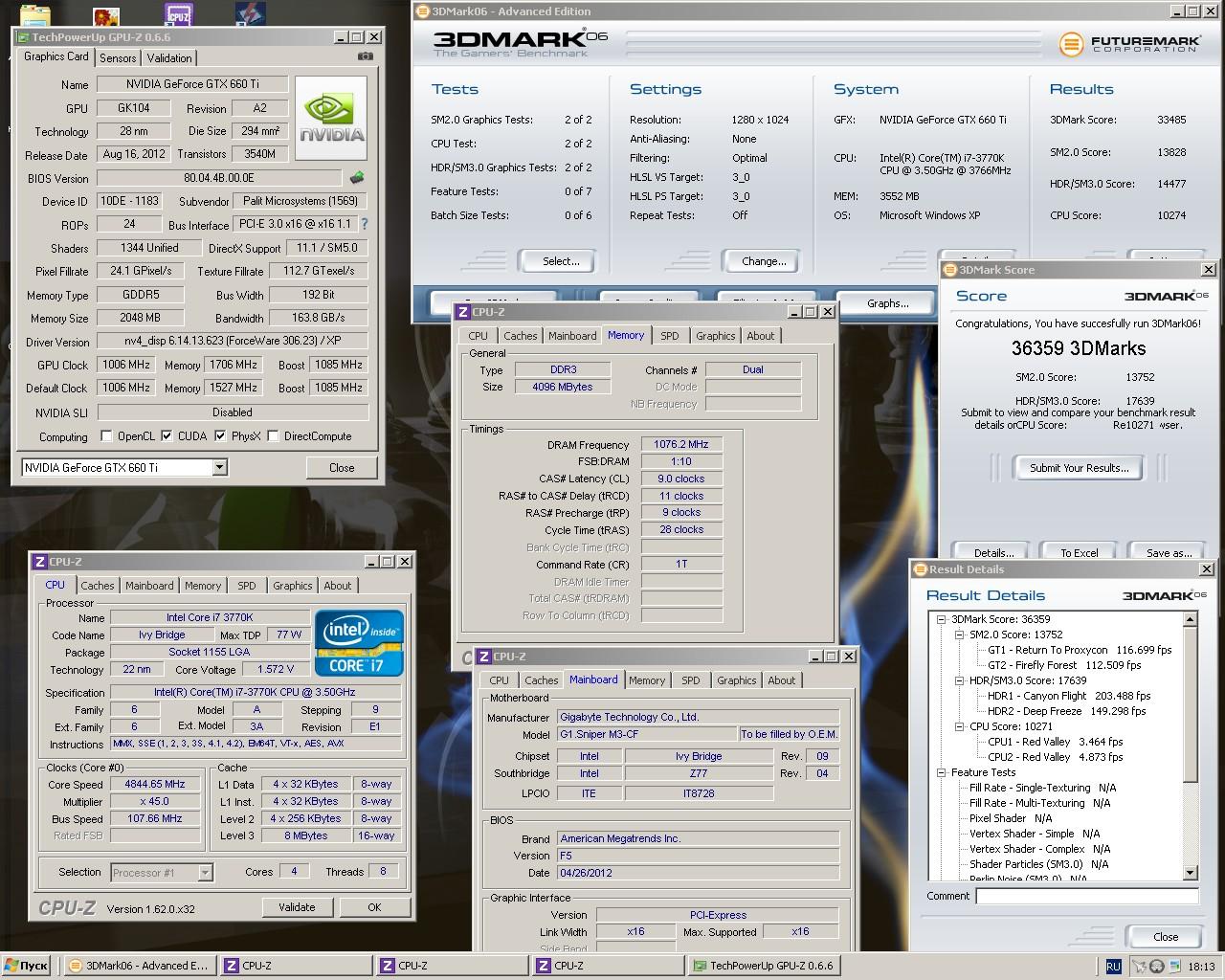Open the Processor #1 selection dropdown
The height and width of the screenshot is (980, 1225).
tap(205, 873)
